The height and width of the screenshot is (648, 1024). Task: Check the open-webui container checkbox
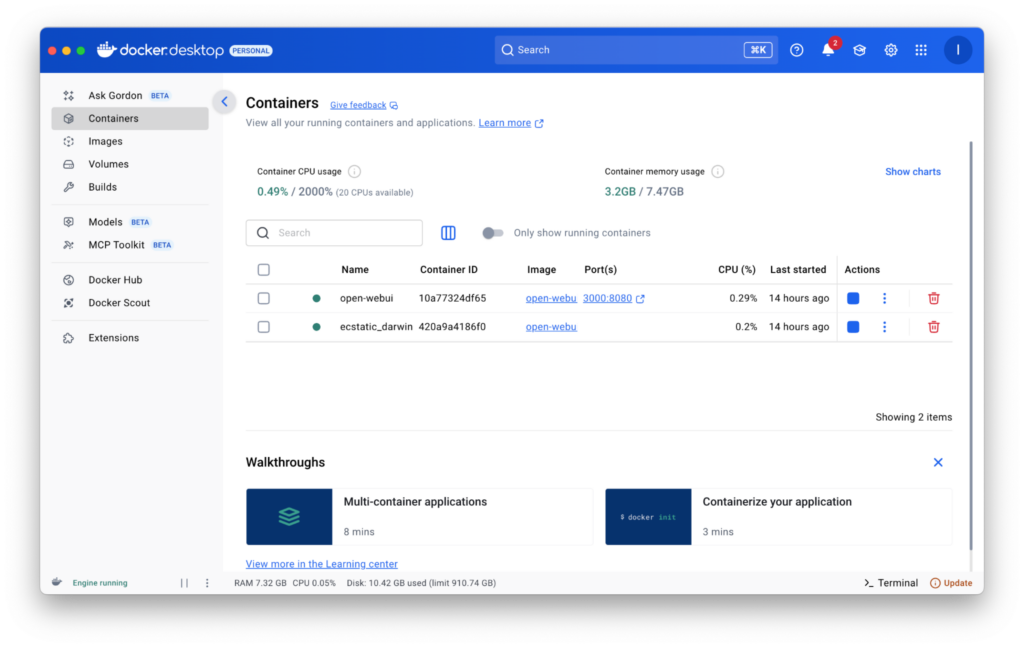(x=264, y=298)
